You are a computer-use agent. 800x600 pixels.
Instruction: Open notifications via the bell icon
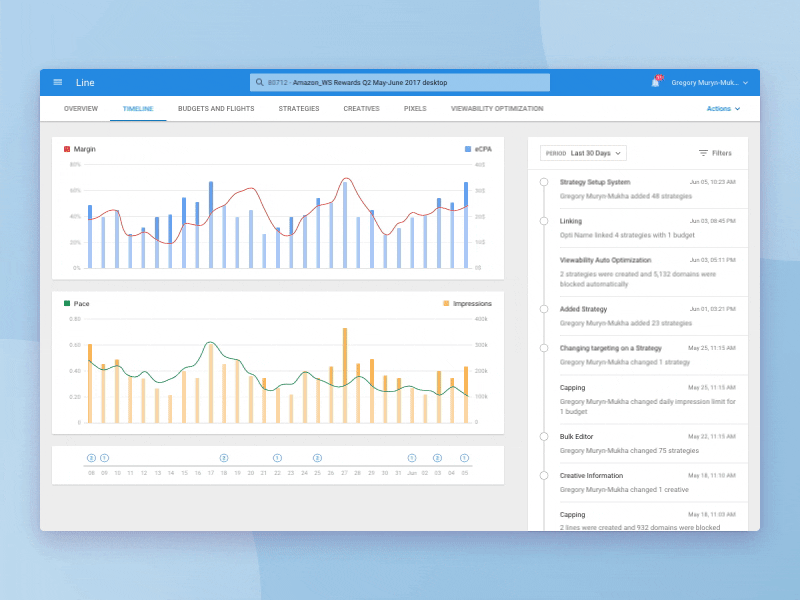pyautogui.click(x=658, y=80)
